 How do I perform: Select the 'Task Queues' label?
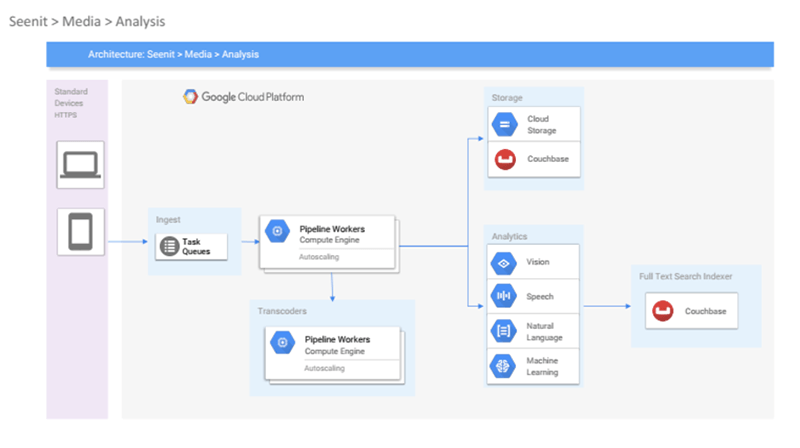(196, 246)
